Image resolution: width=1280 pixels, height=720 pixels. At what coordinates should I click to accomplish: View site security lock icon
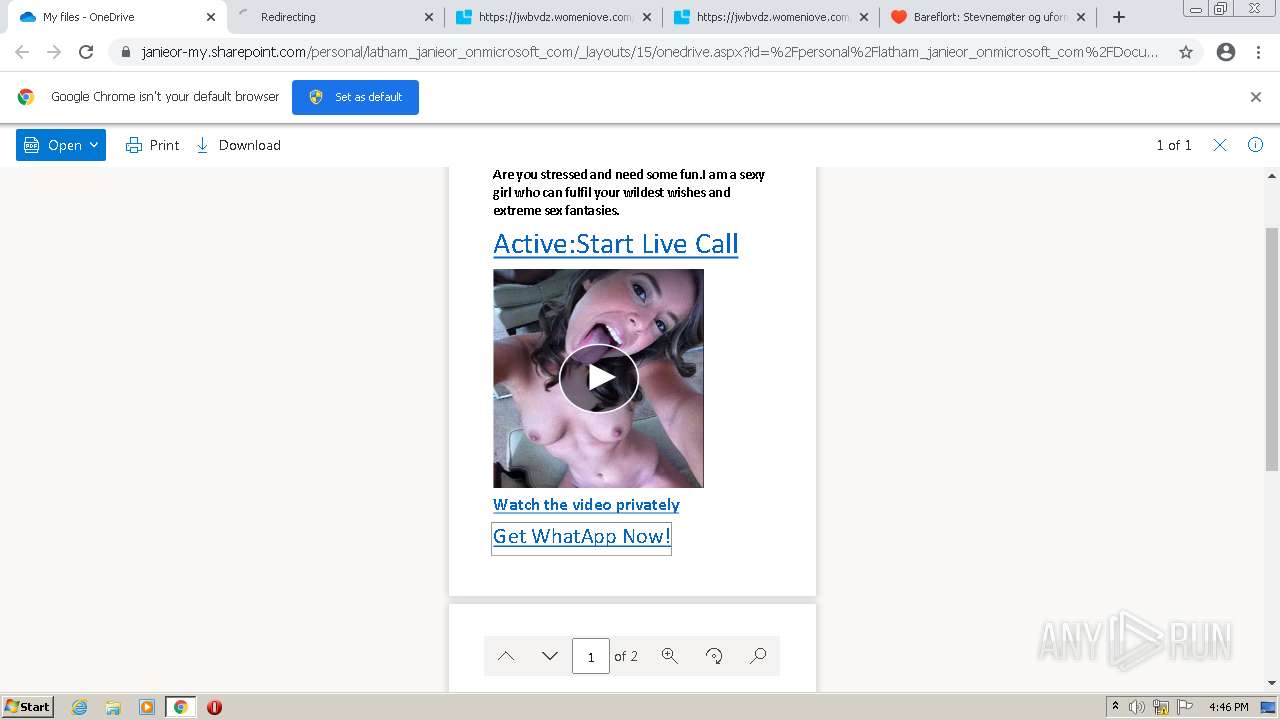[x=125, y=52]
